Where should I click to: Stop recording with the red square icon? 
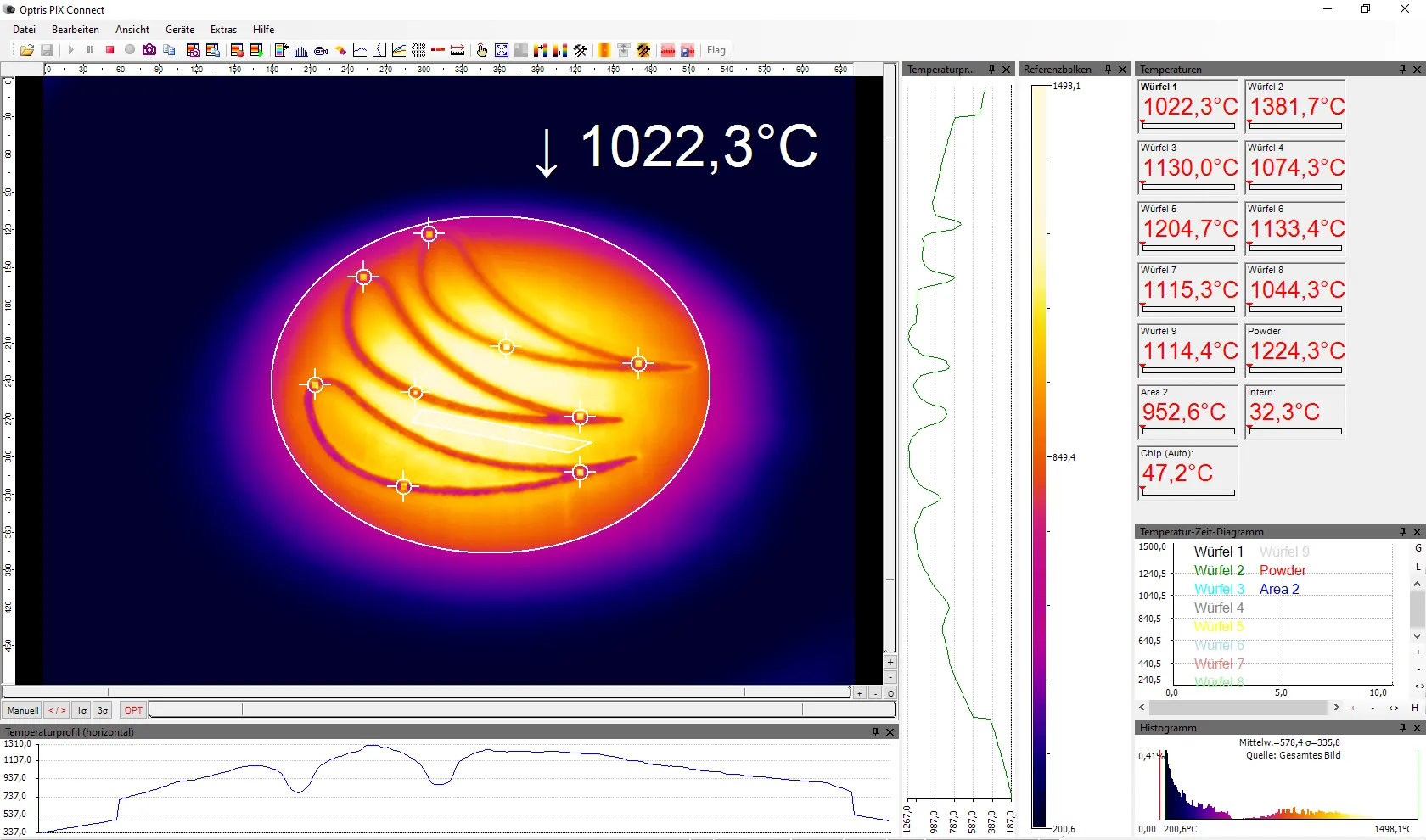click(x=109, y=50)
